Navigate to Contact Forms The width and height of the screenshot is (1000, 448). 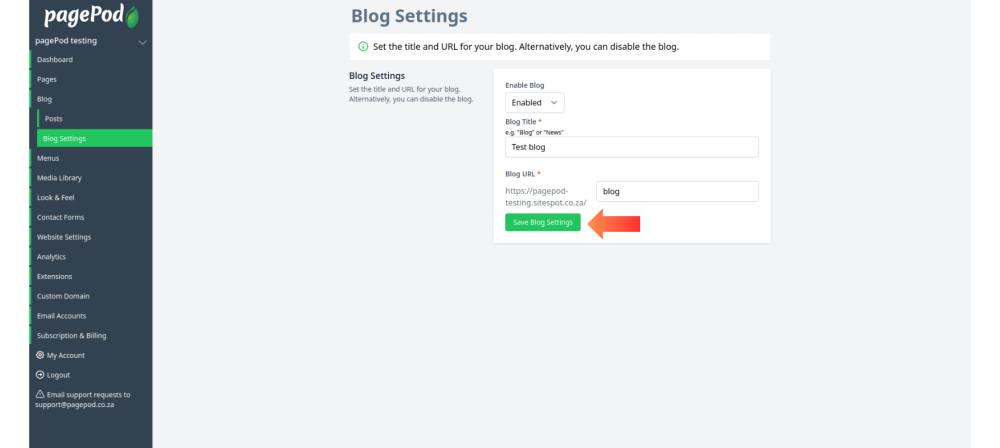[61, 218]
